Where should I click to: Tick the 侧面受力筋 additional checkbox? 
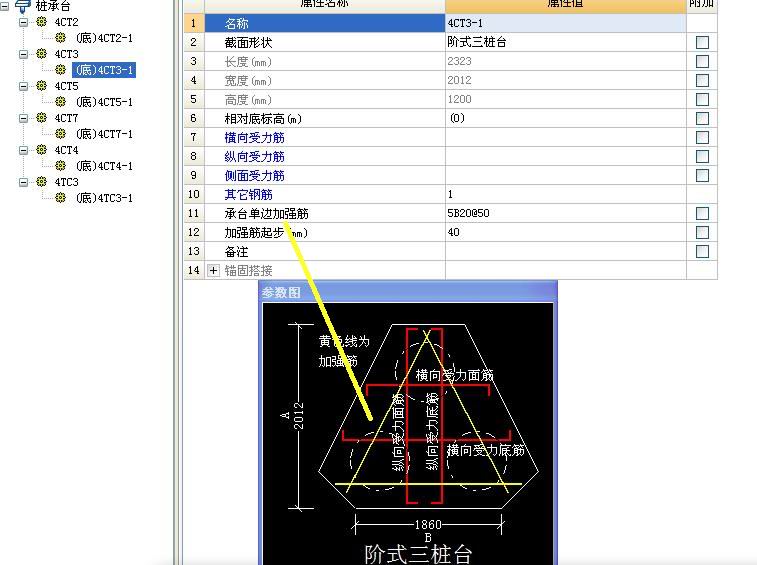pos(702,175)
